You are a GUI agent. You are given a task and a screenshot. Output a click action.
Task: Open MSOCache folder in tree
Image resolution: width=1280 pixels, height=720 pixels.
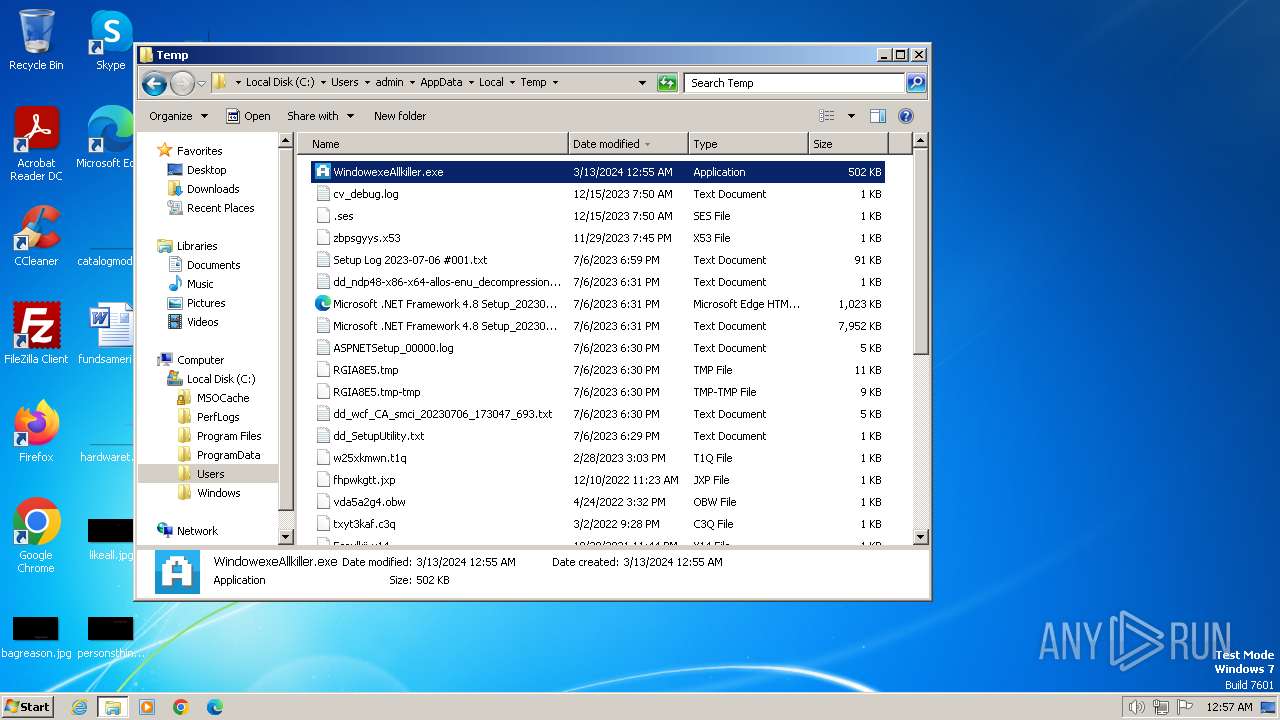[222, 398]
